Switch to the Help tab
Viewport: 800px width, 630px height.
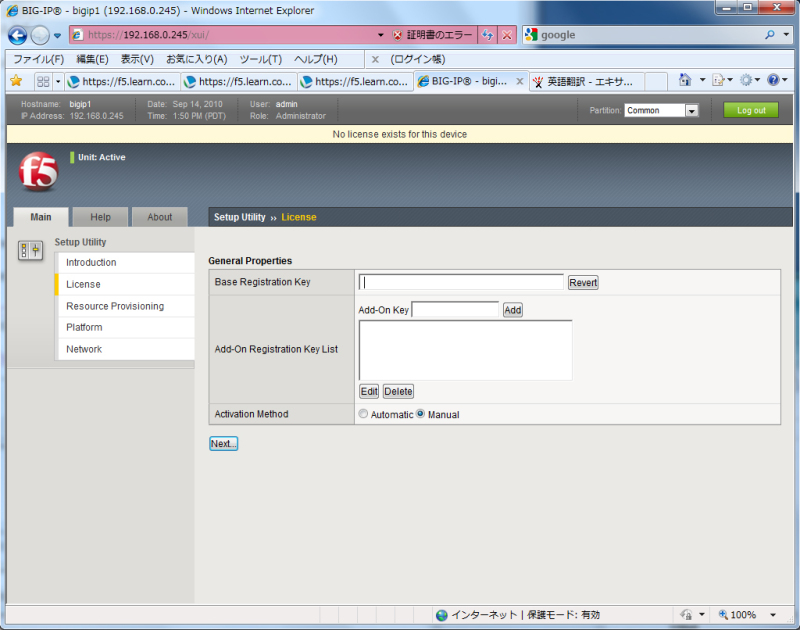(100, 217)
